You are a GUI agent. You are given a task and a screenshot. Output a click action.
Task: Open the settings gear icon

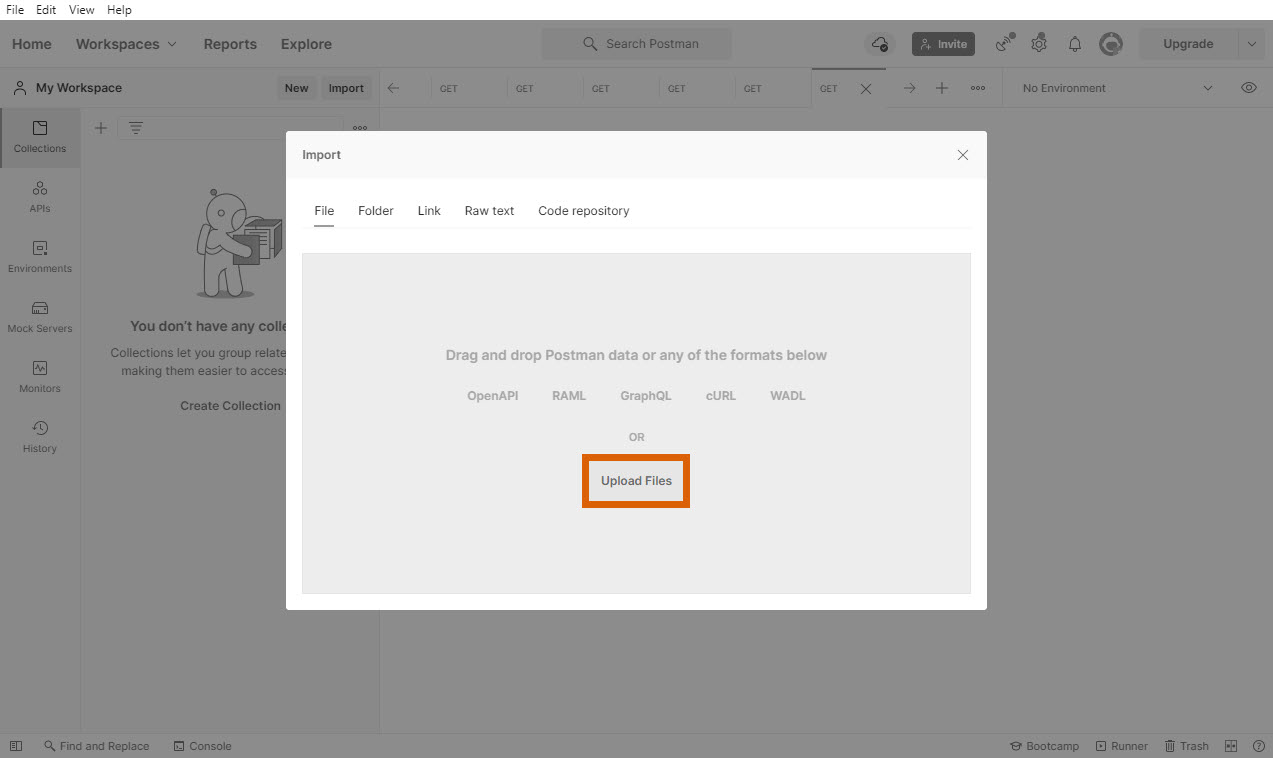[1039, 44]
